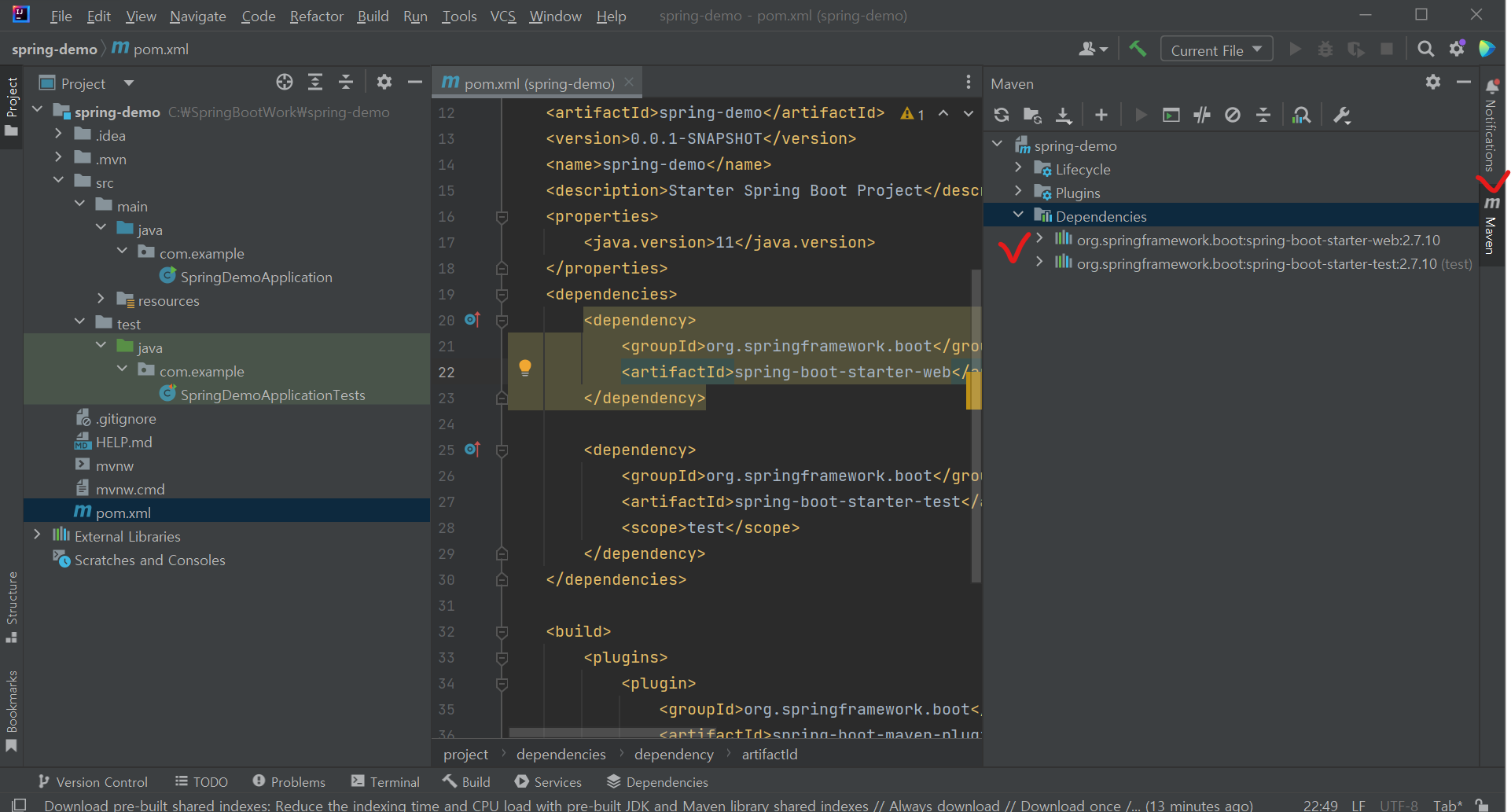
Task: Open Maven Settings wrench icon
Action: coord(1341,115)
